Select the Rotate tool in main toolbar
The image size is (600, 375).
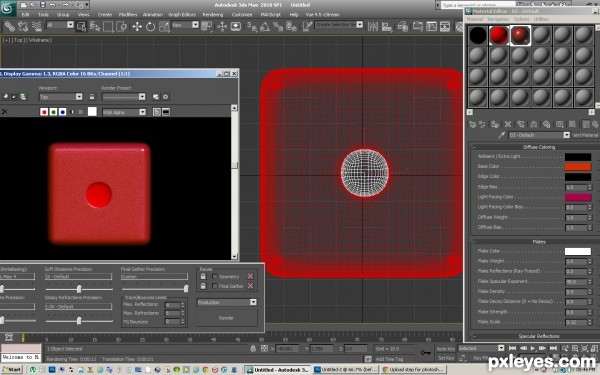(x=150, y=26)
